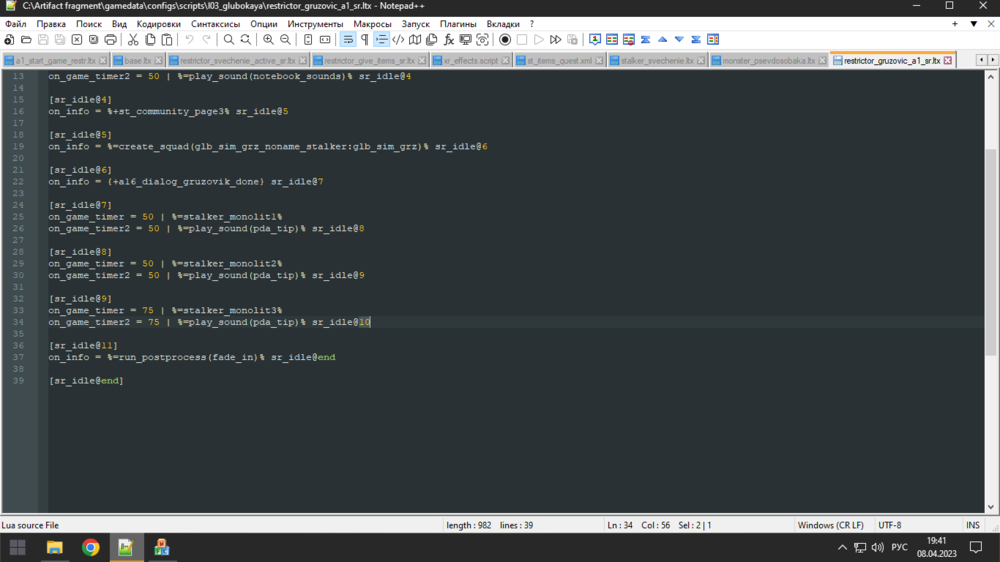Click the UTF-8 encoding status field
This screenshot has width=1000, height=562.
click(x=889, y=525)
